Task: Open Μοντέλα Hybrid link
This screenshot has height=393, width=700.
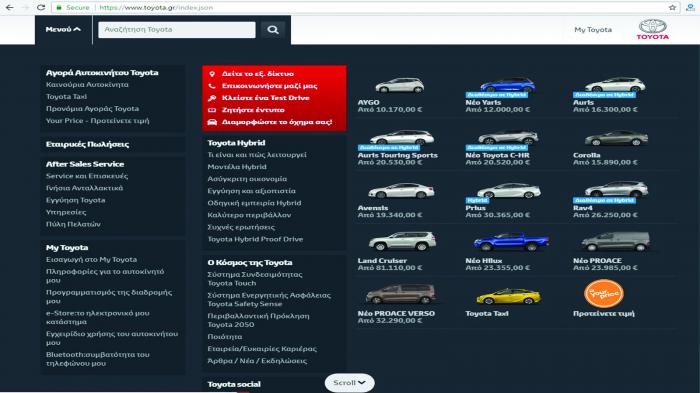Action: pos(237,167)
